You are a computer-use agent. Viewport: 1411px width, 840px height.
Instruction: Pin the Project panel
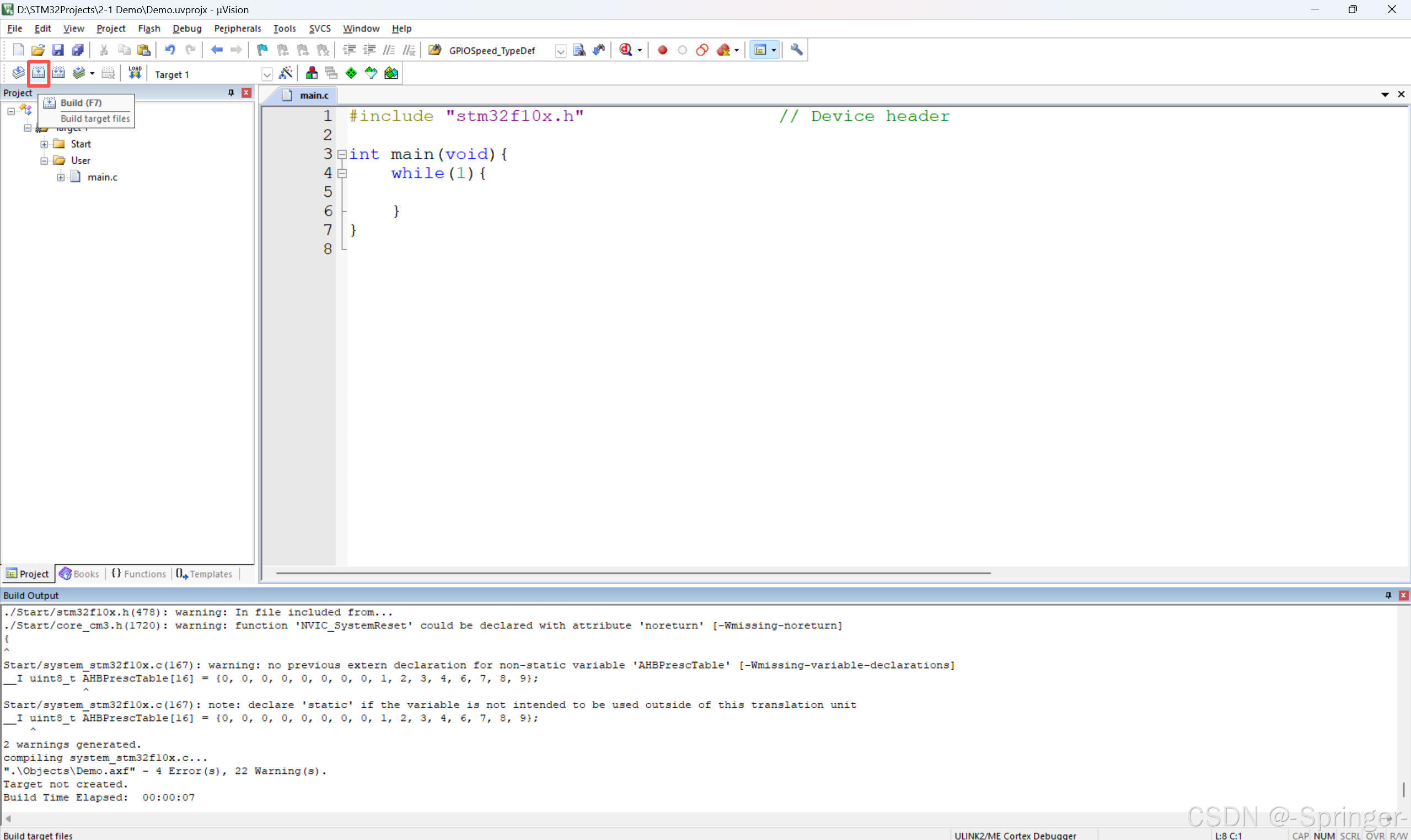(231, 93)
